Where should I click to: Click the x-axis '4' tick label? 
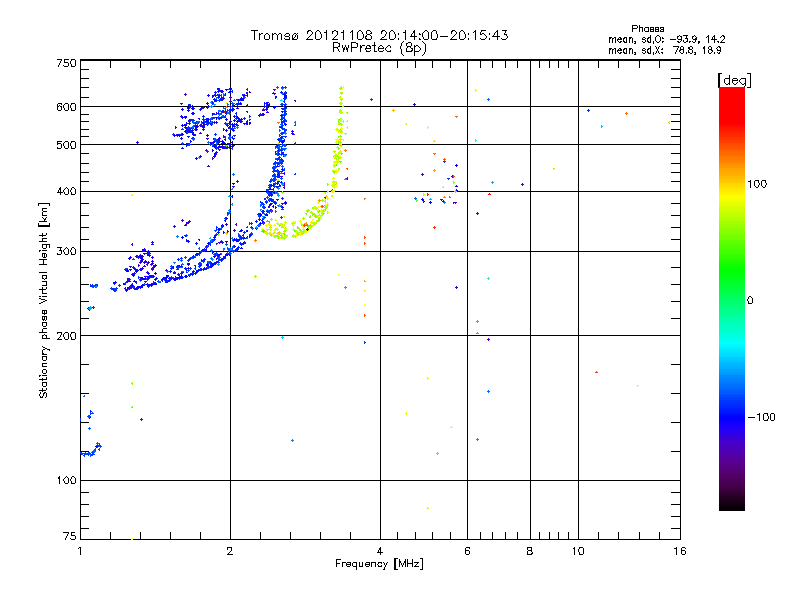pyautogui.click(x=380, y=551)
